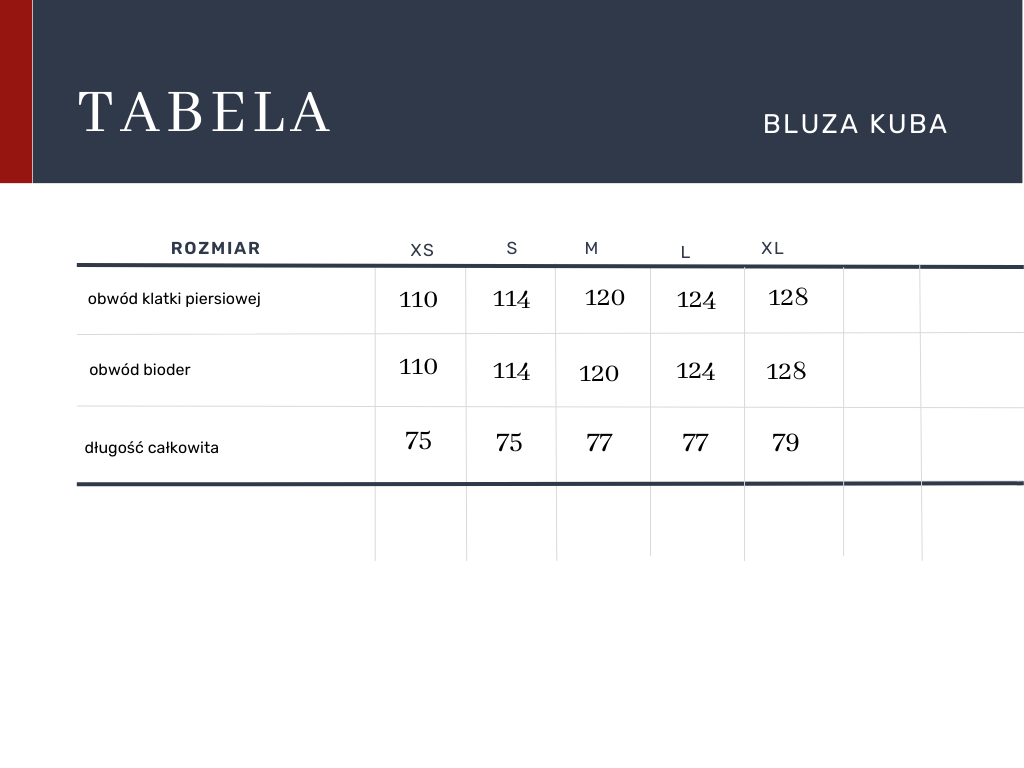The image size is (1024, 768).
Task: Select the XL total length value 79
Action: [786, 442]
